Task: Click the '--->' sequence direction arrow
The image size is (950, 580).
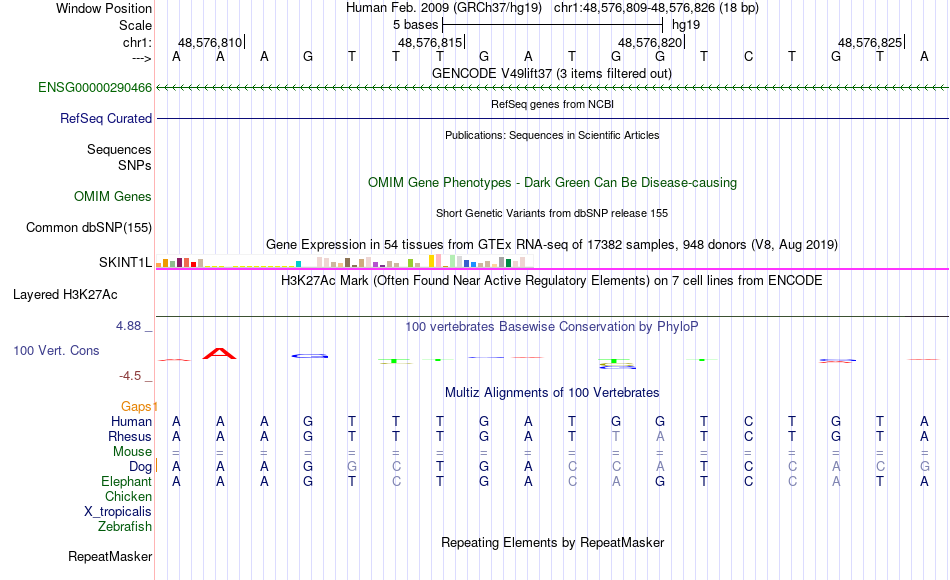Action: point(141,58)
